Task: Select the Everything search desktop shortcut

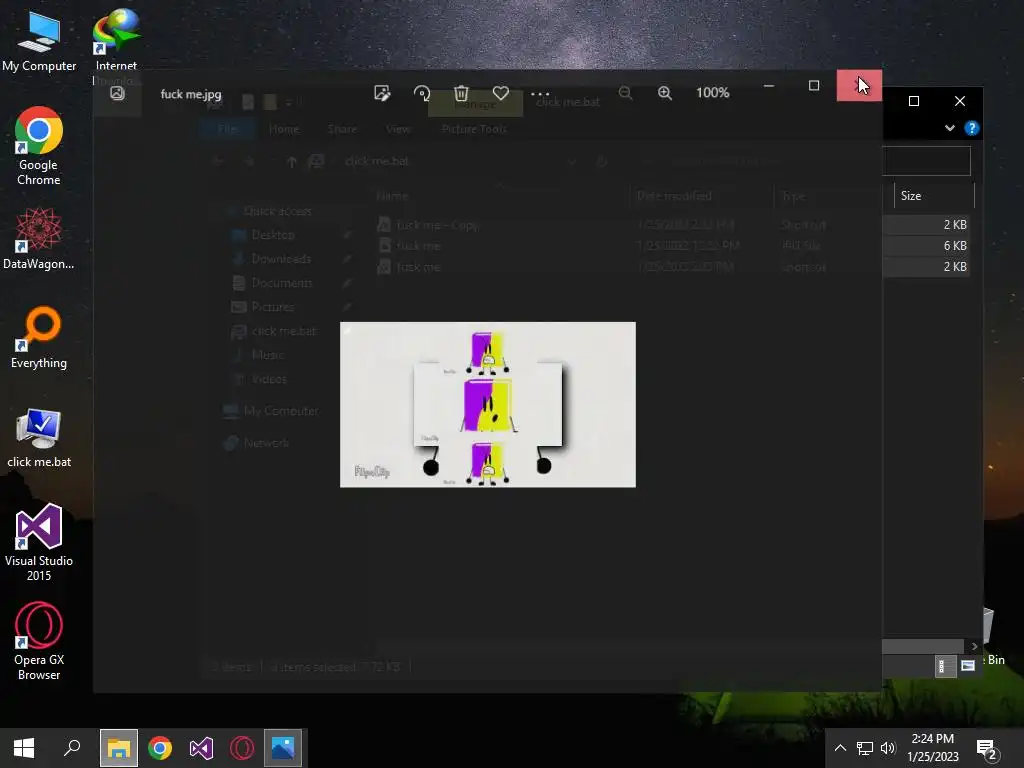Action: point(39,338)
